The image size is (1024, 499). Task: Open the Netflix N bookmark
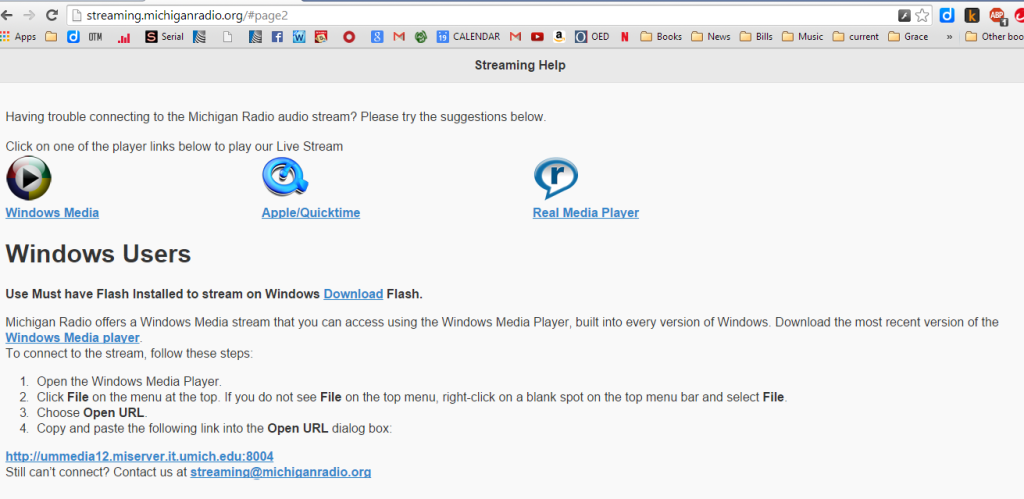click(624, 37)
